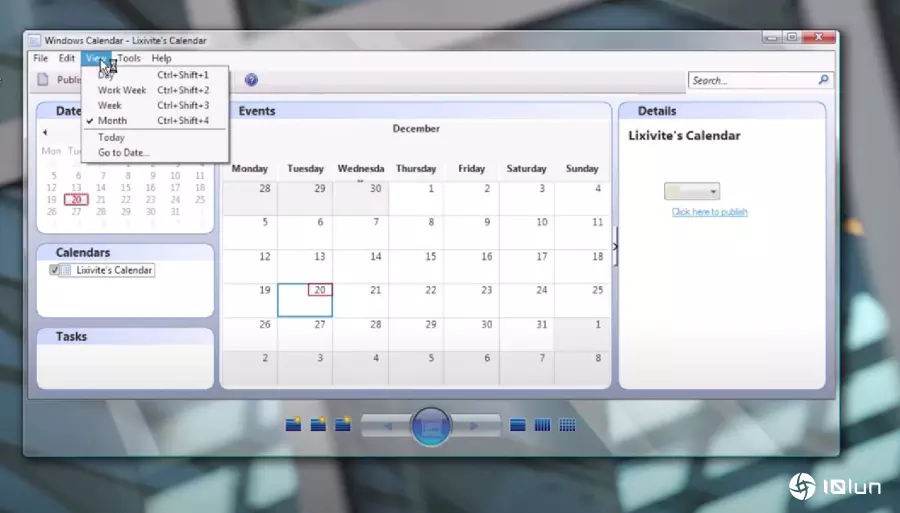Follow the Click here to publish link
900x513 pixels.
click(709, 212)
